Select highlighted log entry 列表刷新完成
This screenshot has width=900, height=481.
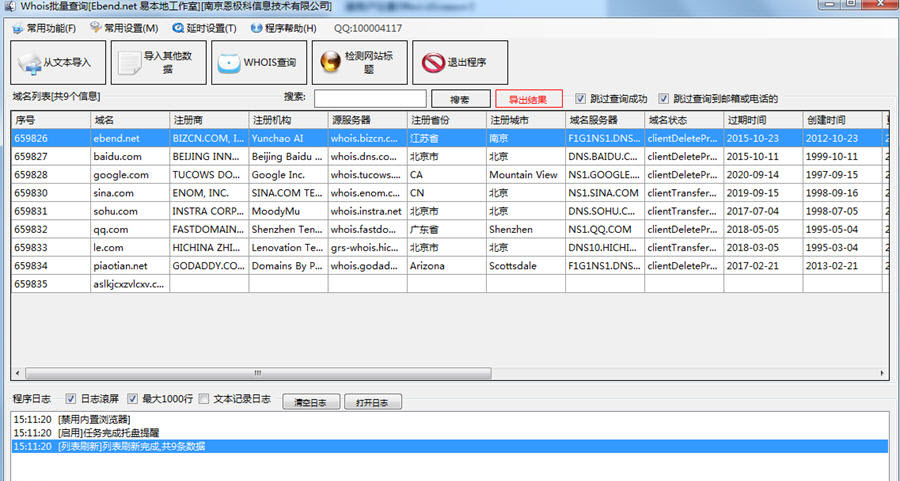pos(450,447)
